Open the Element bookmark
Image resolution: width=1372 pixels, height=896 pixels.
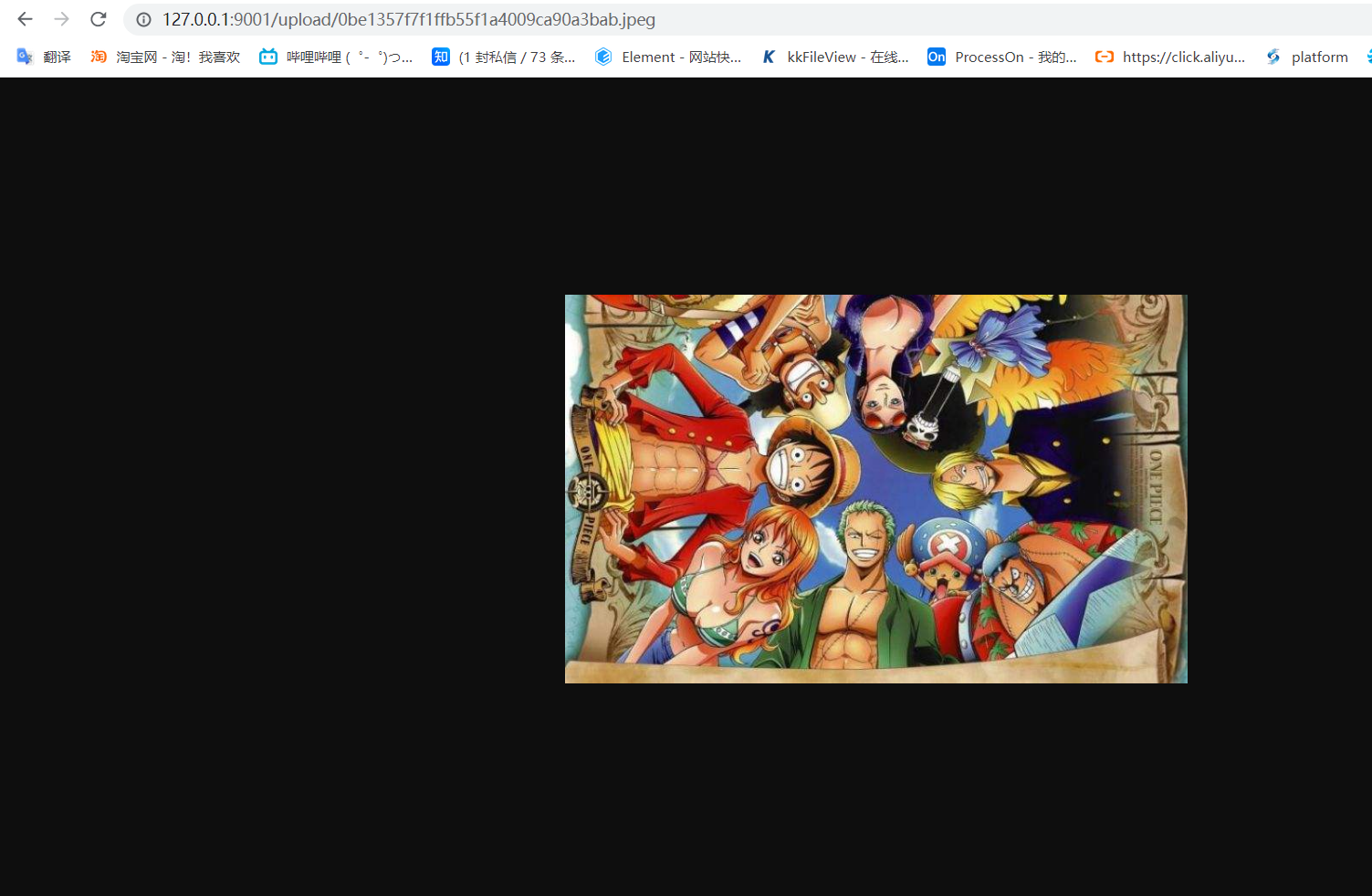[x=668, y=57]
